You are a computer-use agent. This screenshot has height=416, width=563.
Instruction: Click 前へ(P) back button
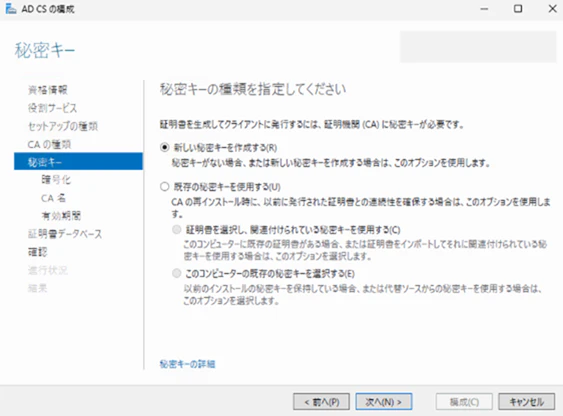tap(321, 402)
